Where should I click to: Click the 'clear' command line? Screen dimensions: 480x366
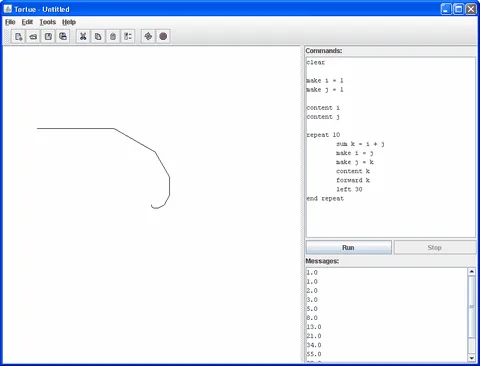pos(315,62)
